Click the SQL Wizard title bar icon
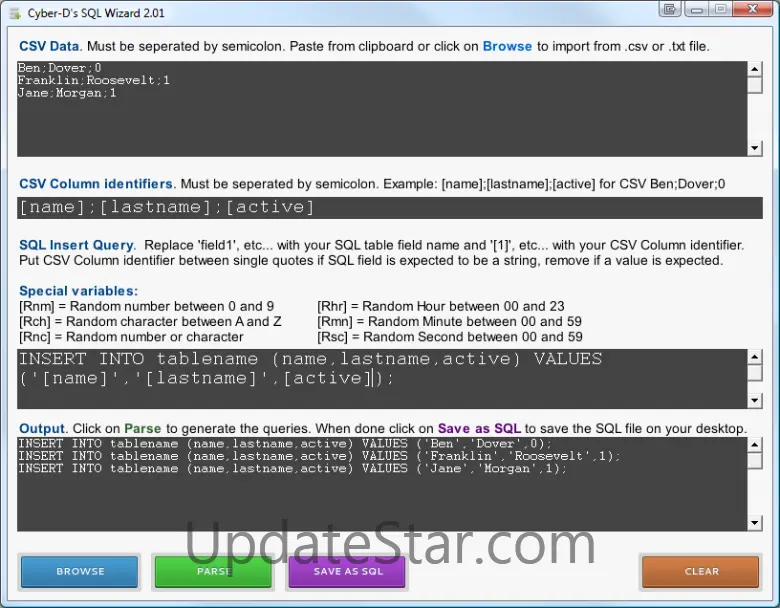 (x=15, y=13)
